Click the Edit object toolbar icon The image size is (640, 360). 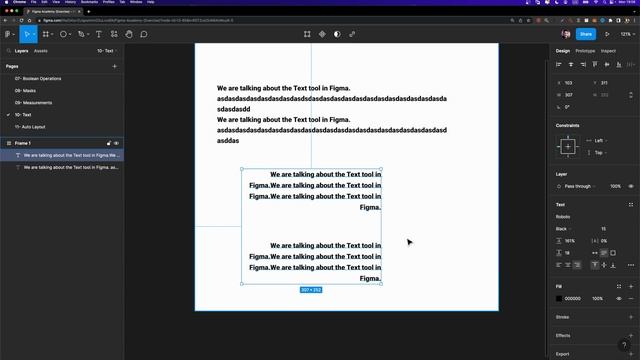point(307,34)
